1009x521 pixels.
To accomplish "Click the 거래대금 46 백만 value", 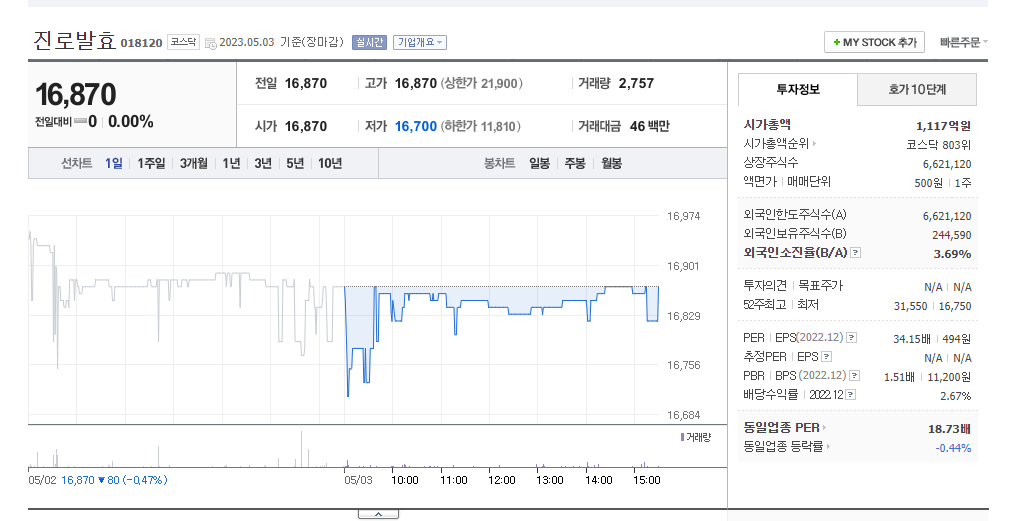I will pyautogui.click(x=649, y=126).
